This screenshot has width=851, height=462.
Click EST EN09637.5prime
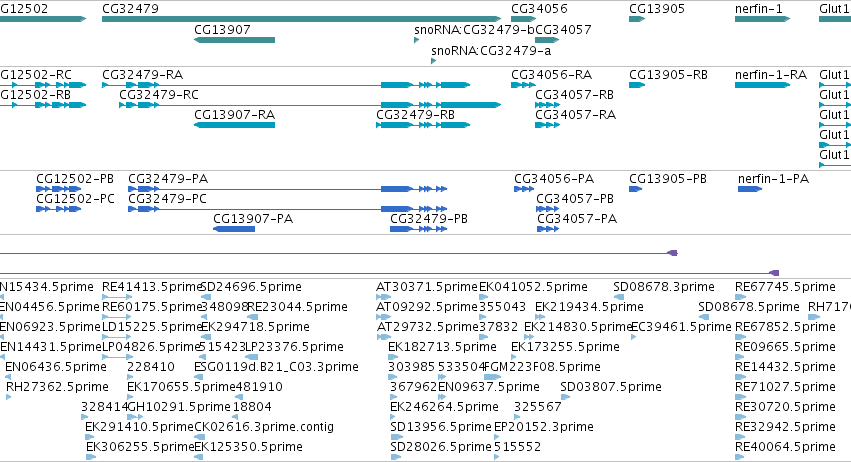point(488,387)
